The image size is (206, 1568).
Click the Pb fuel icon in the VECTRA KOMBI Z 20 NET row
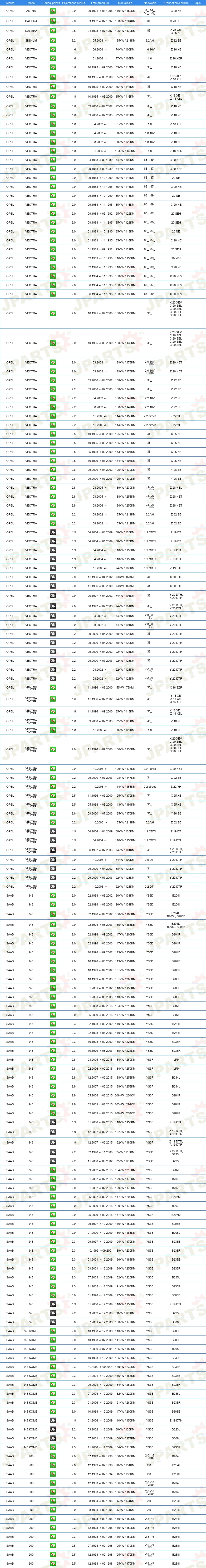(x=53, y=769)
